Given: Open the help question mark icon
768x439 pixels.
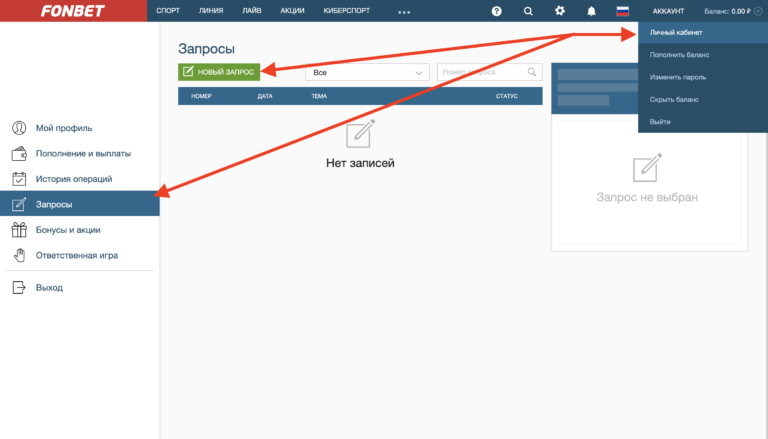Looking at the screenshot, I should (x=497, y=11).
